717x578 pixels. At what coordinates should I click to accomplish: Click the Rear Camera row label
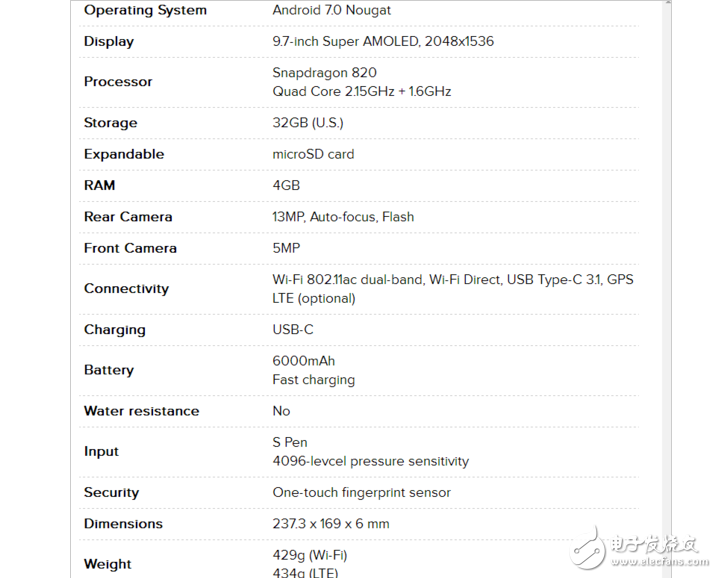[128, 217]
